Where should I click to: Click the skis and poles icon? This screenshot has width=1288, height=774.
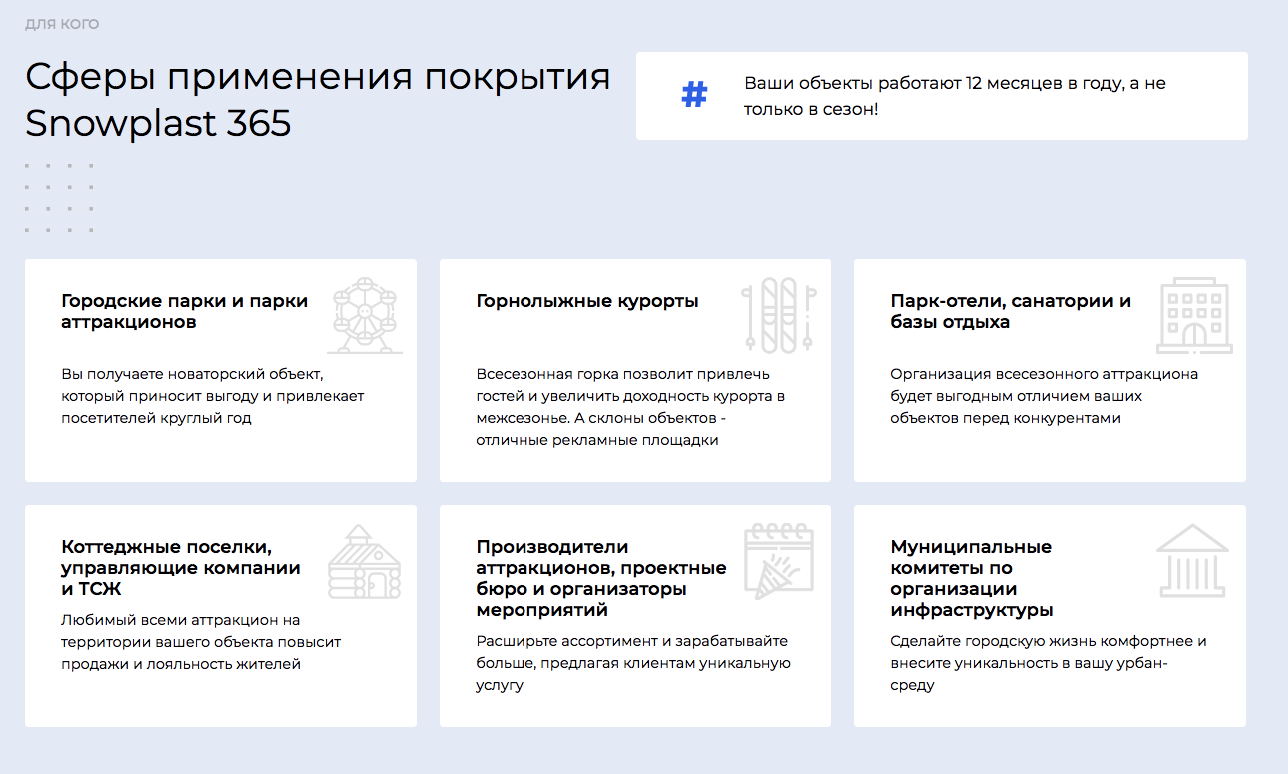(780, 316)
